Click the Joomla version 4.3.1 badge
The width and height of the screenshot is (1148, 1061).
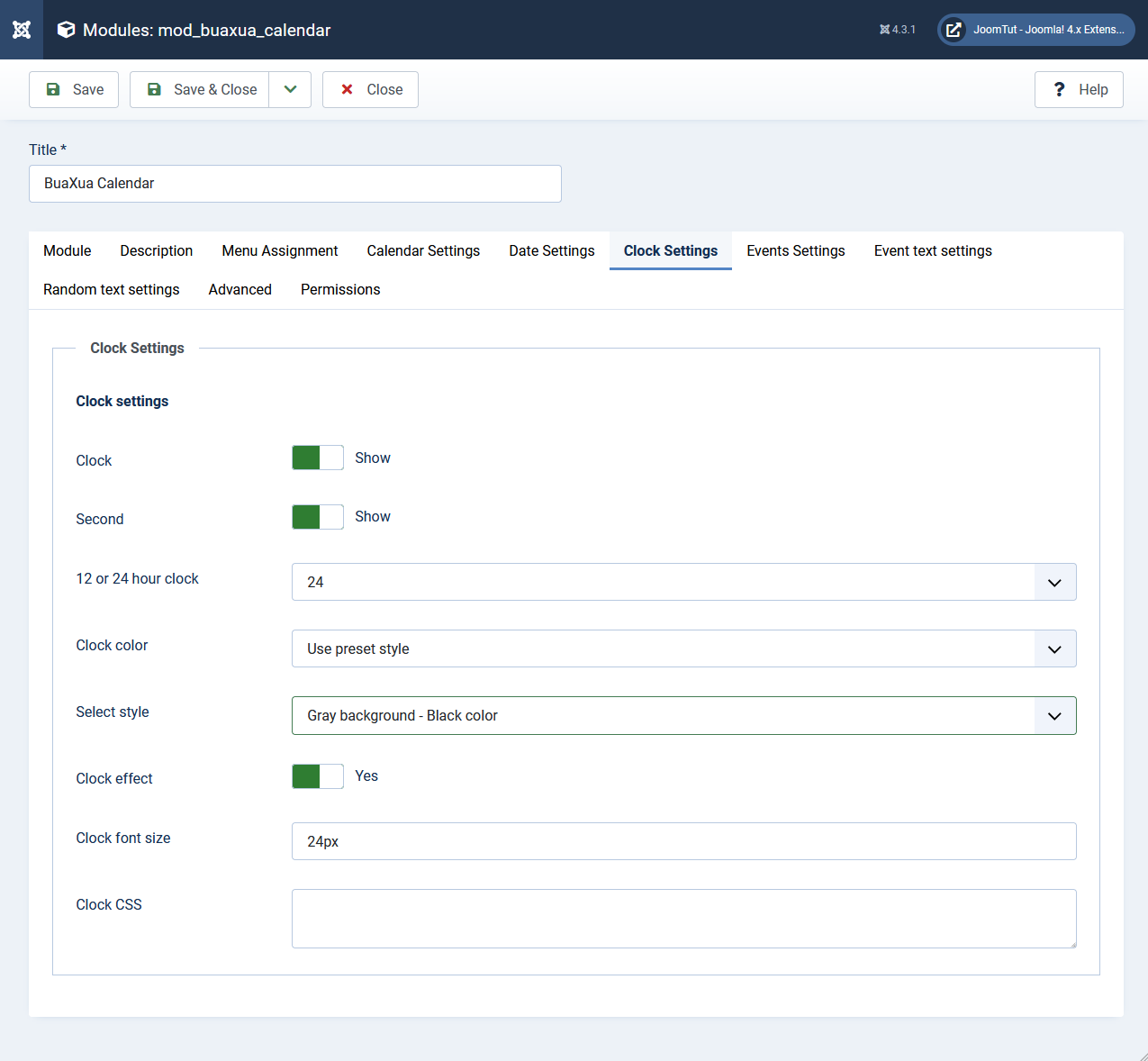pos(898,30)
